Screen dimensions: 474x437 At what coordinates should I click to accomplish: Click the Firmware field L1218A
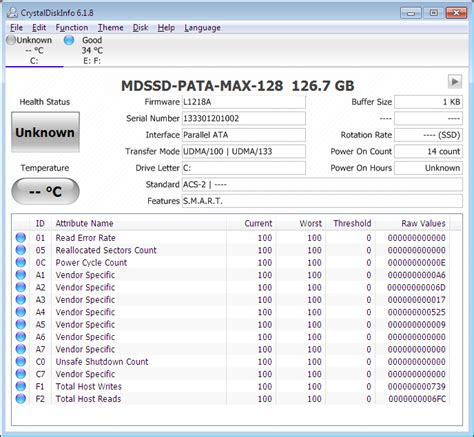point(244,102)
